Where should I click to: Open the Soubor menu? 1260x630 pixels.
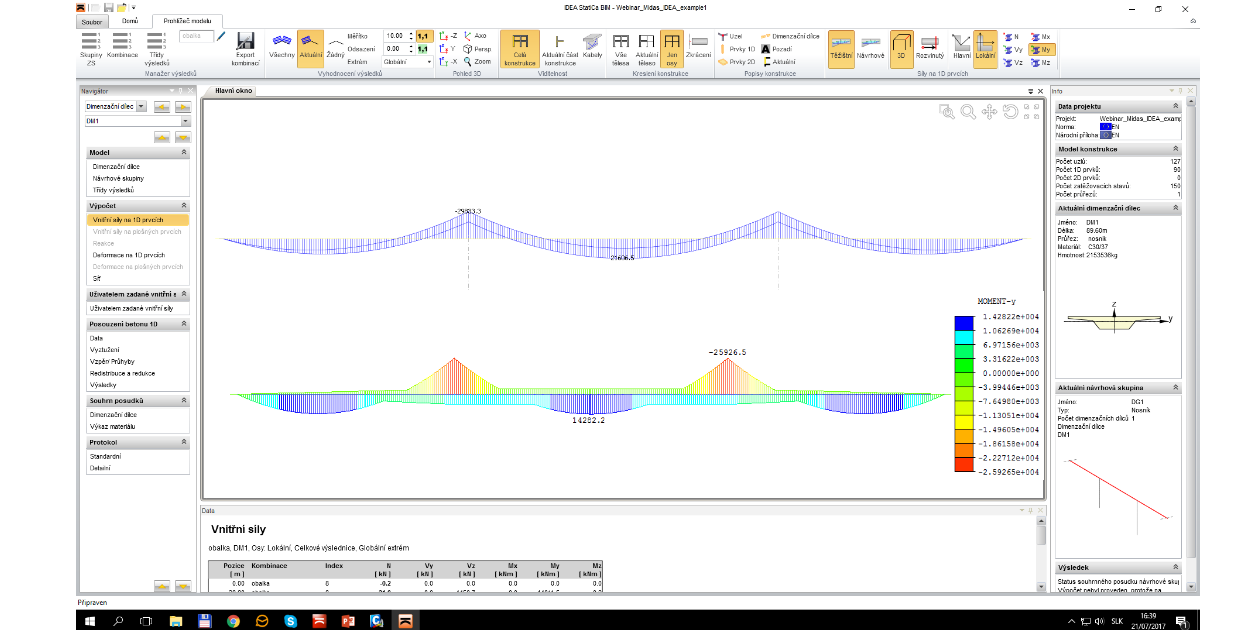pos(93,21)
